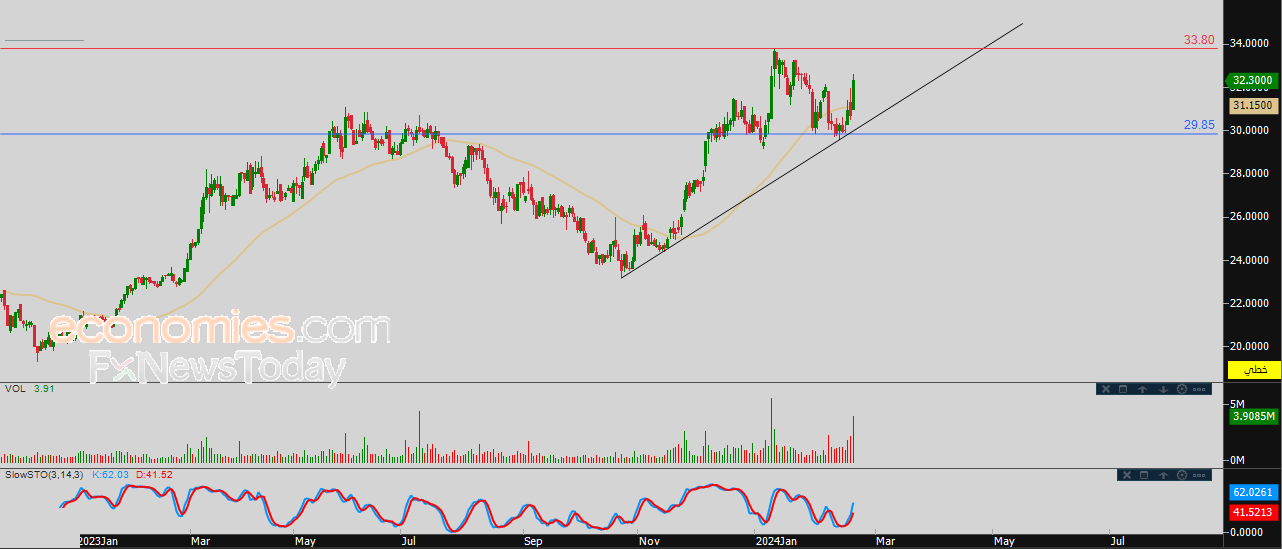Select the 29.85 blue support line label

[1198, 125]
